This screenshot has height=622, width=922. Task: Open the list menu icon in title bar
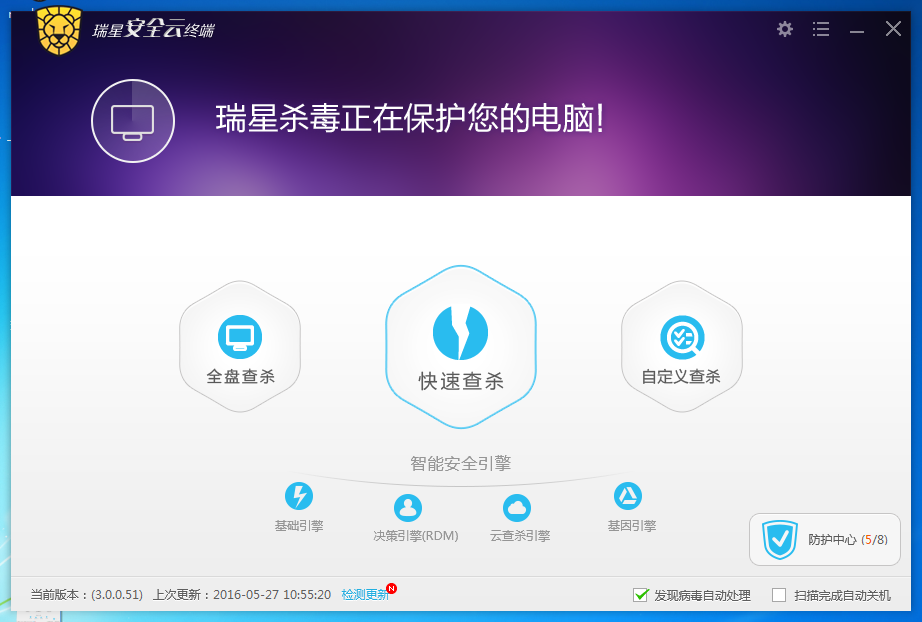tap(821, 29)
